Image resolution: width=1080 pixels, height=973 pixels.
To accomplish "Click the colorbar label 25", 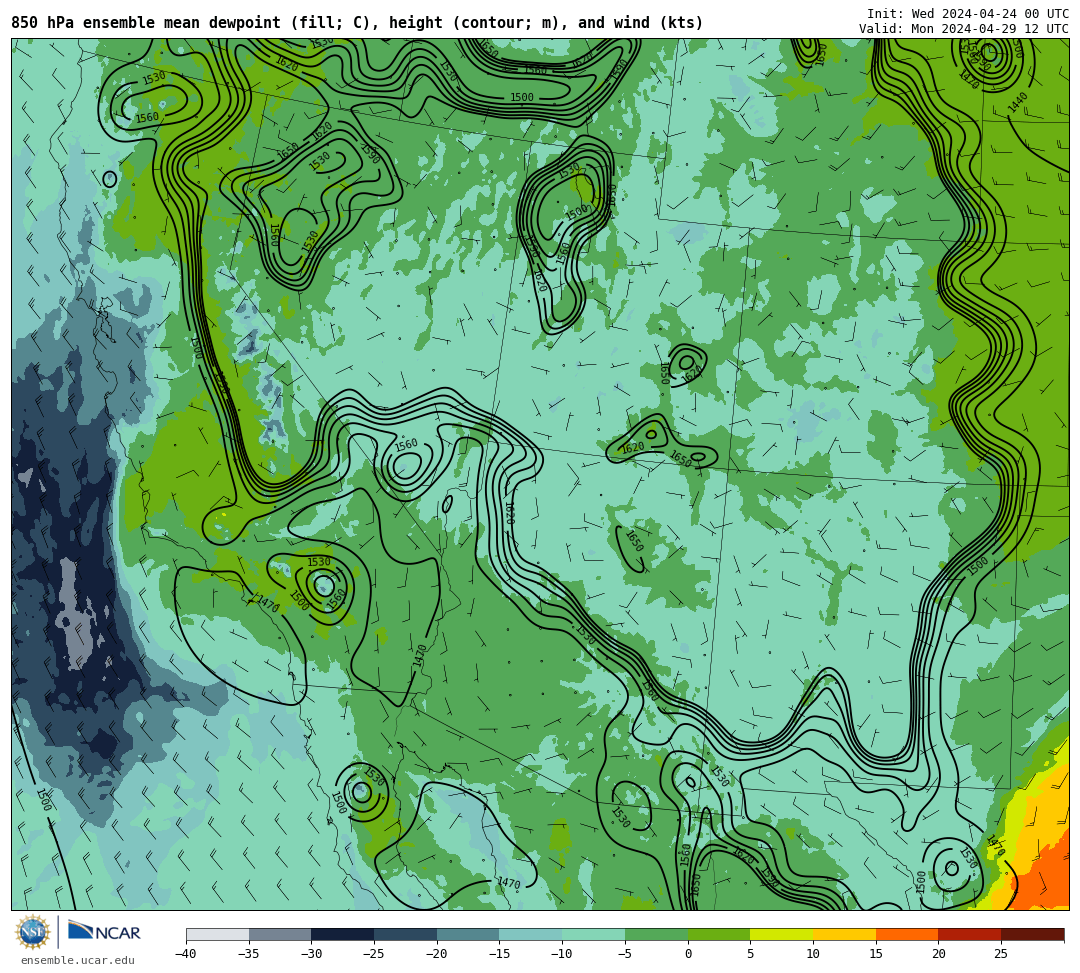I will click(1001, 954).
